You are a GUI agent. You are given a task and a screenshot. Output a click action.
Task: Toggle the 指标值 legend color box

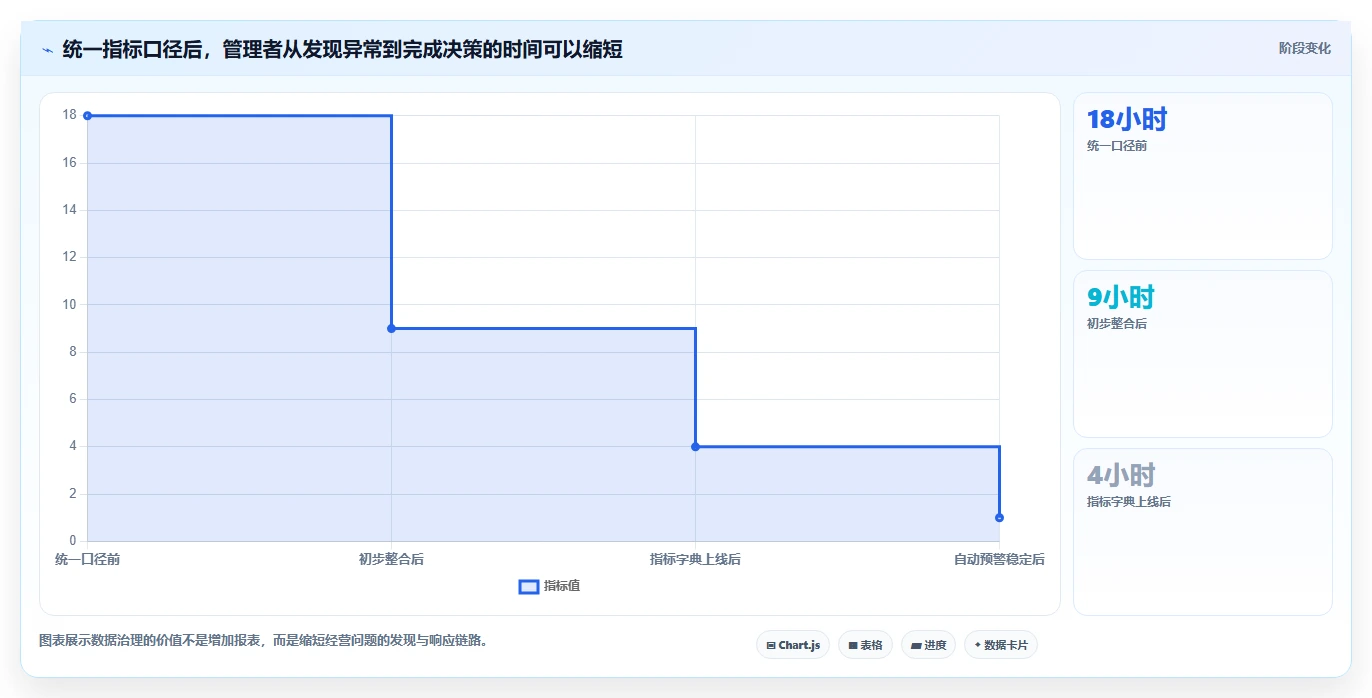tap(529, 586)
